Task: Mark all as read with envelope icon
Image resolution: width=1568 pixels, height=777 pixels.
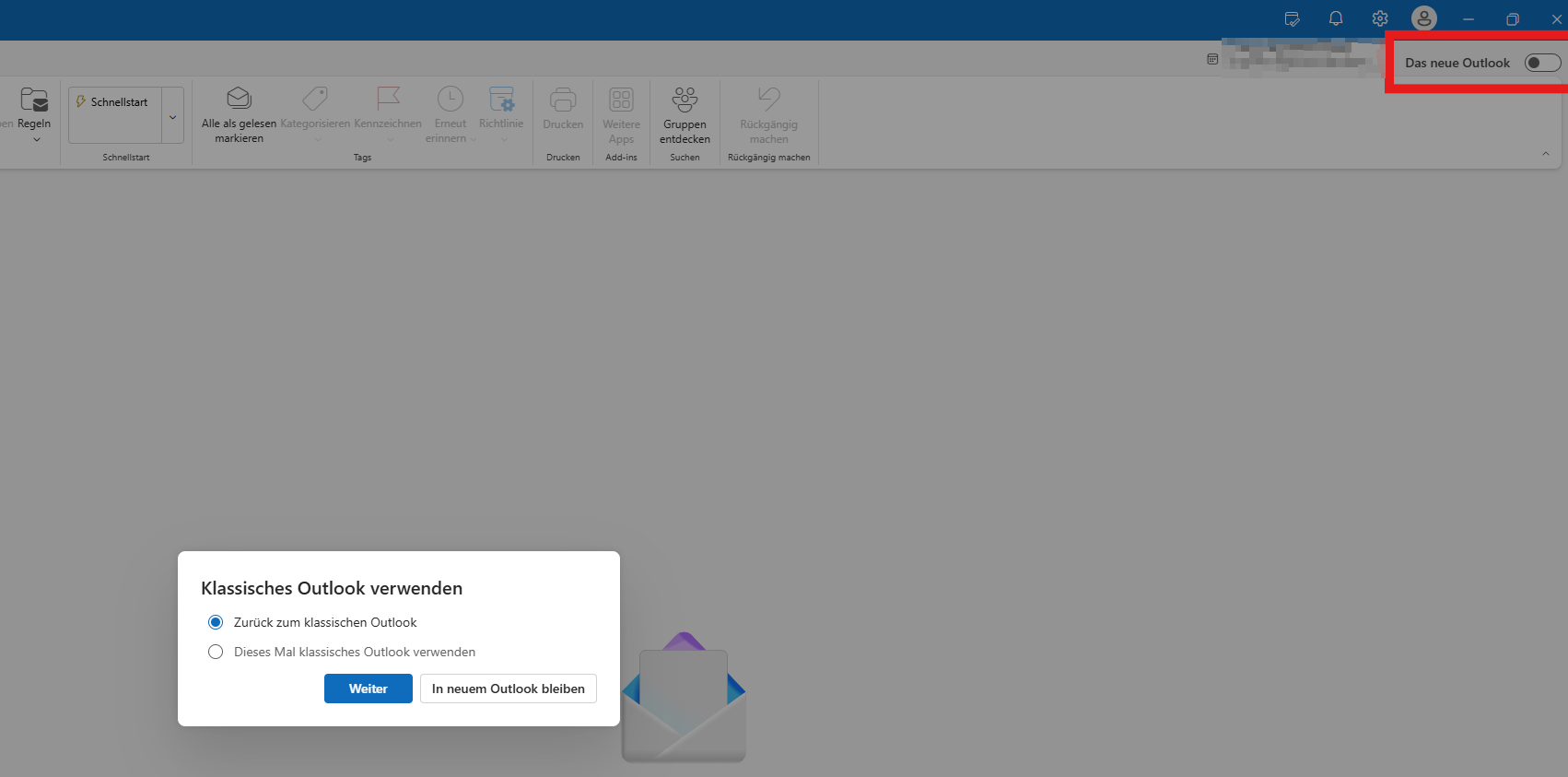Action: point(239,98)
